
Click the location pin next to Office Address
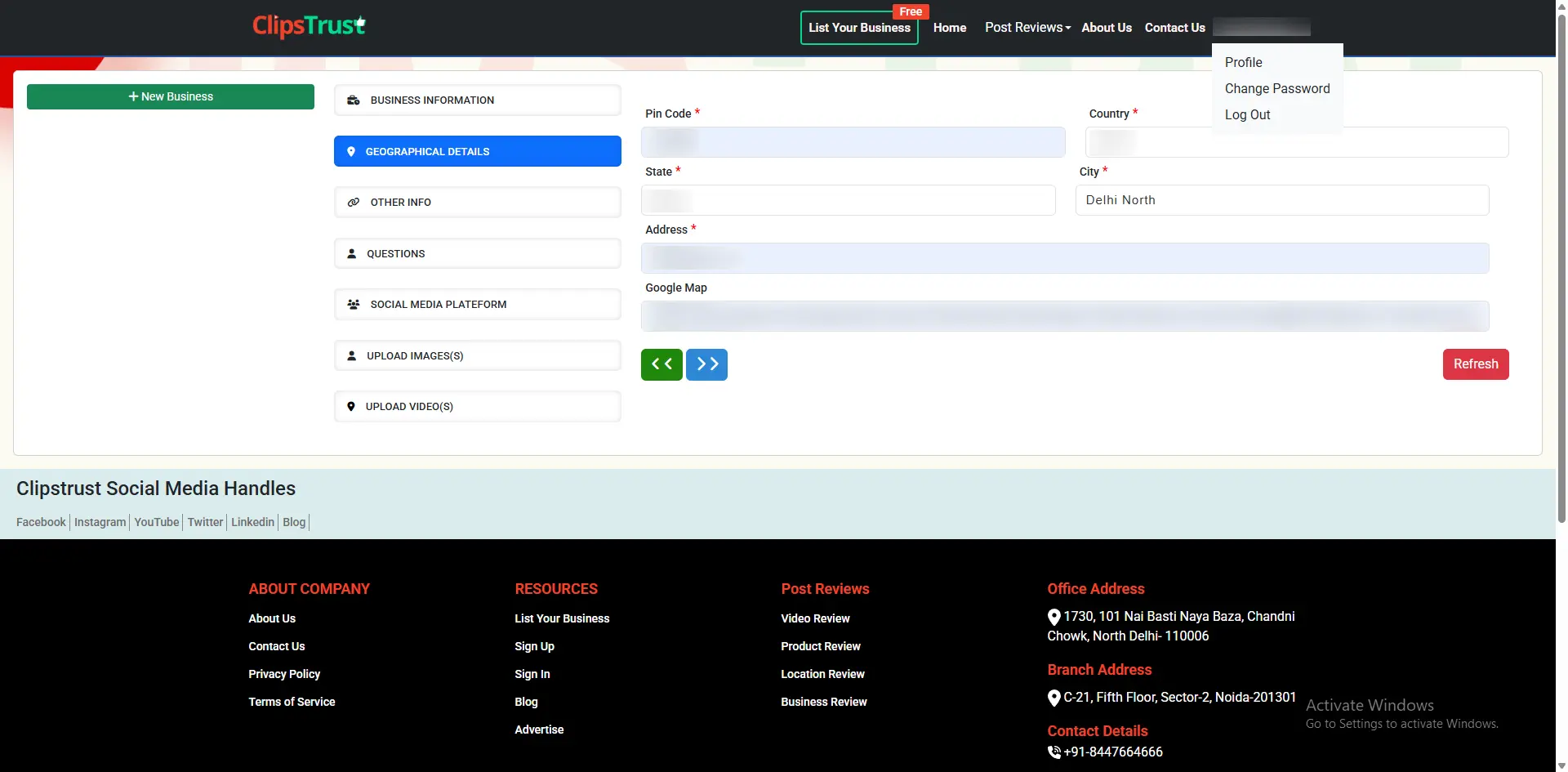point(1054,617)
